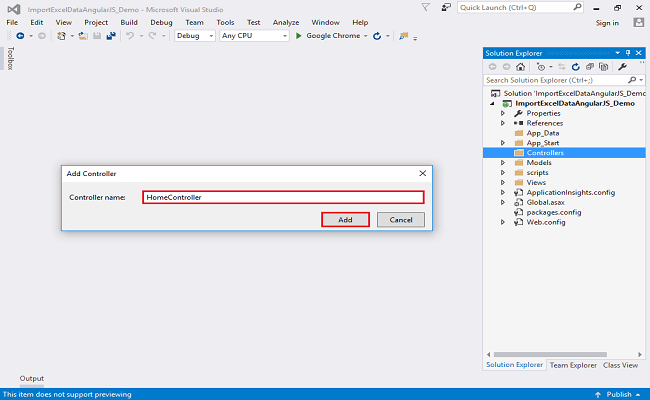Open the Tools menu
The width and height of the screenshot is (650, 400).
point(225,22)
